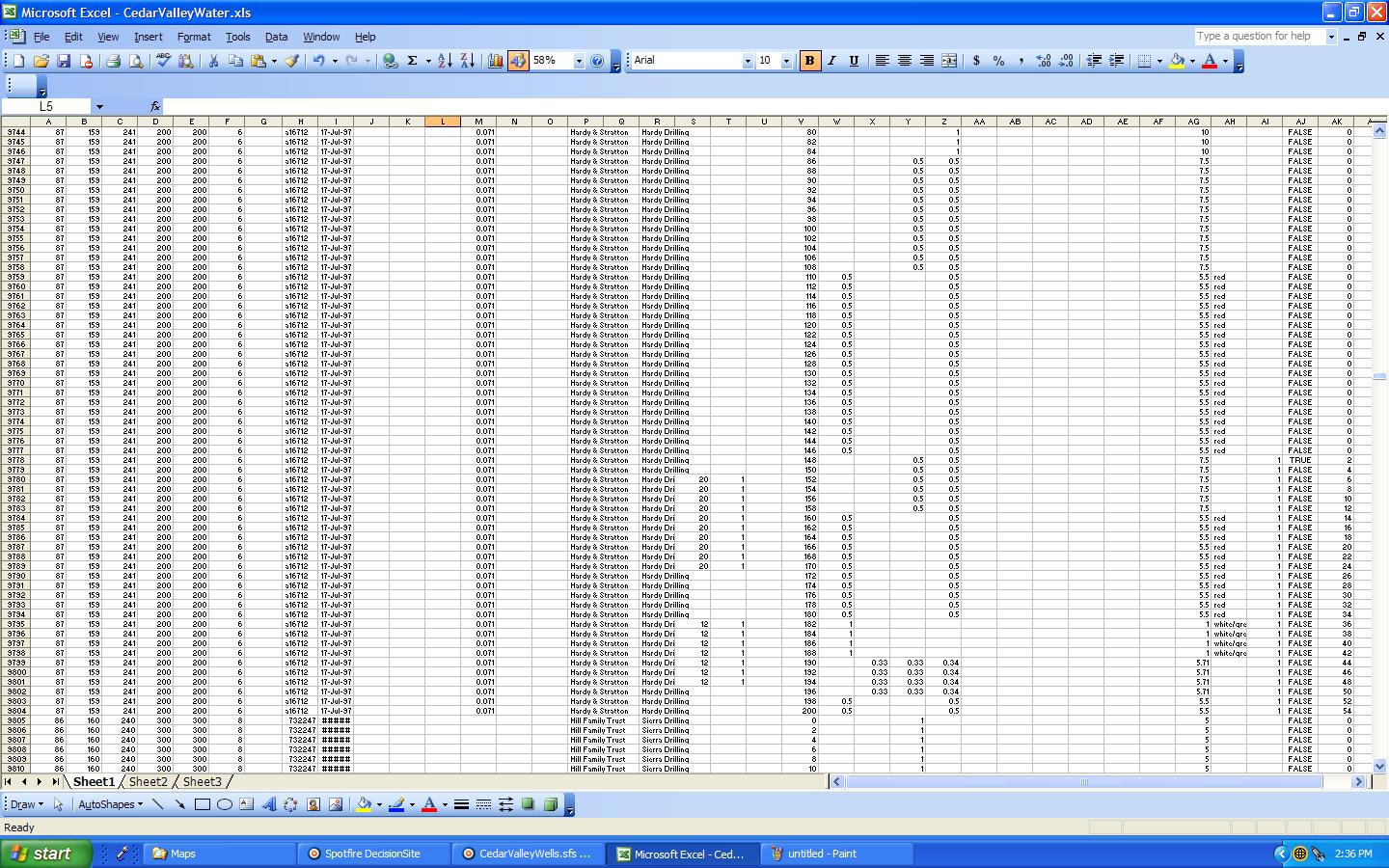Run the Spelling check icon

[163, 61]
